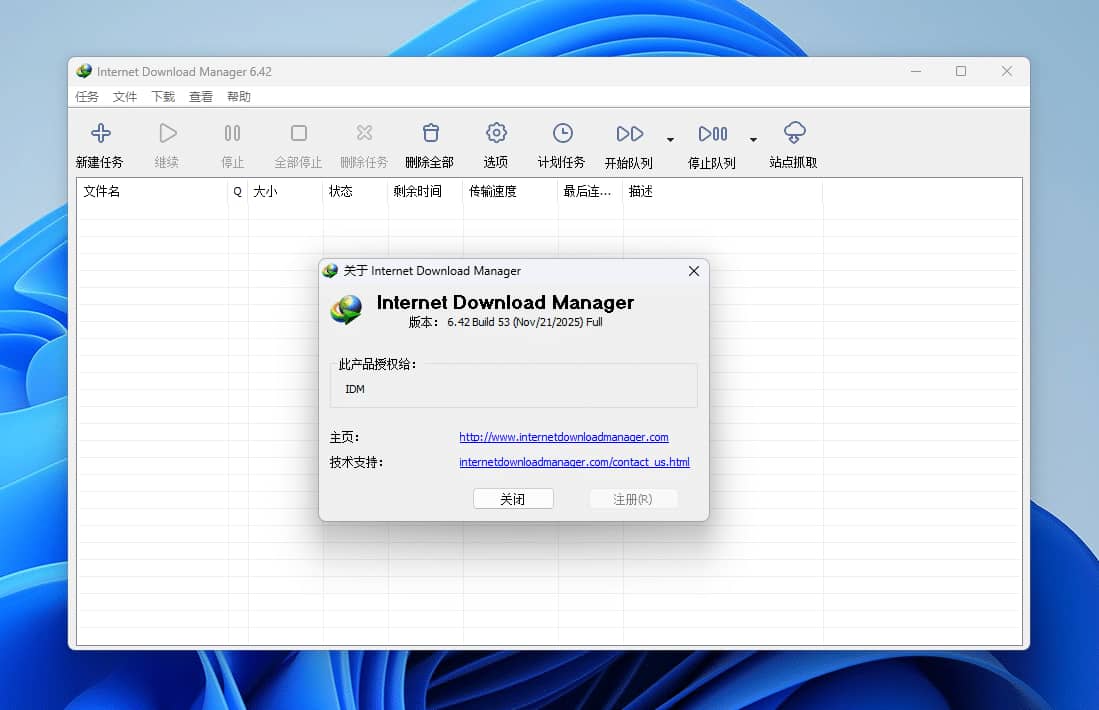This screenshot has width=1099, height=710.
Task: Expand the dropdown beside 停止队列
Action: [753, 139]
